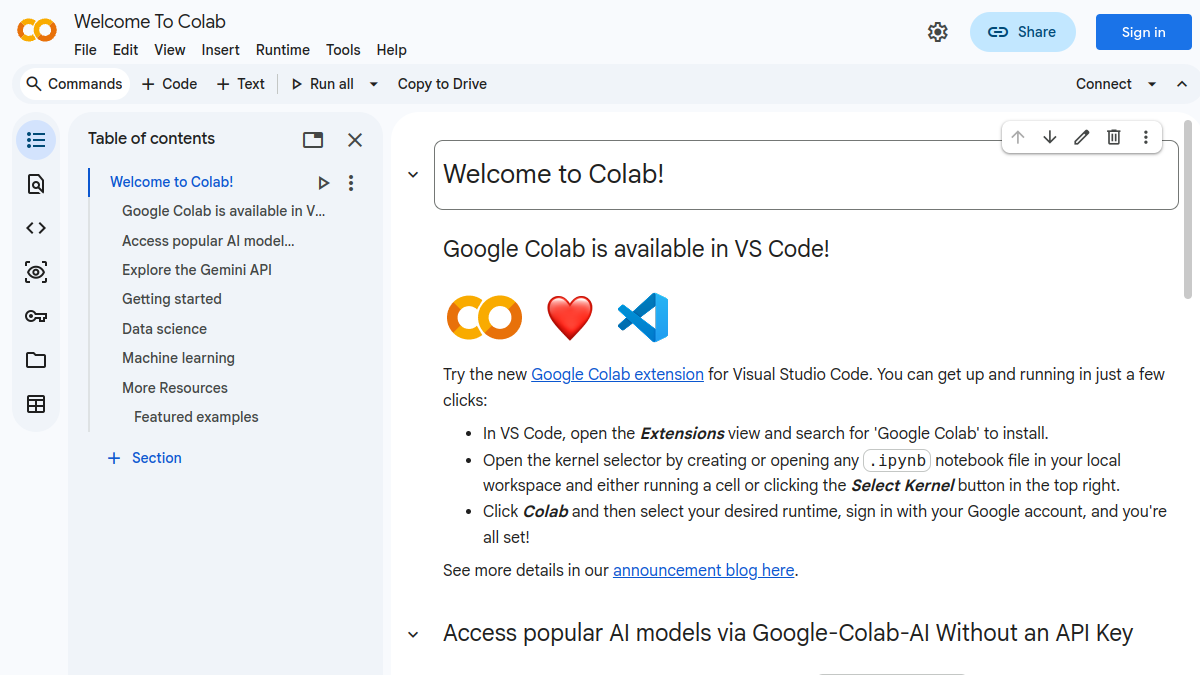Click the Google Colab logo image in cell
The image size is (1200, 675).
click(484, 318)
